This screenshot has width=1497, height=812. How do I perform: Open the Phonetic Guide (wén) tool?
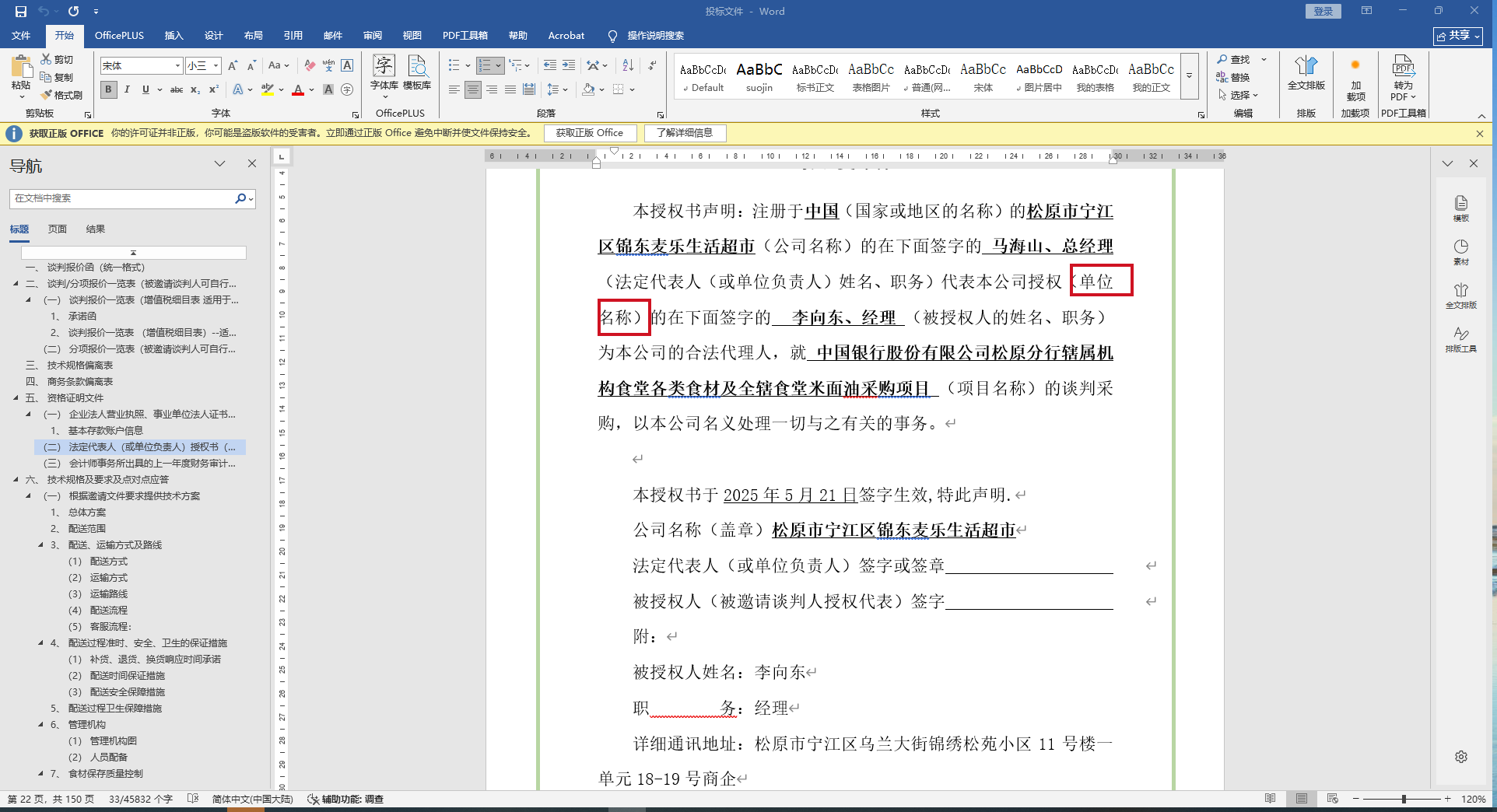coord(328,66)
